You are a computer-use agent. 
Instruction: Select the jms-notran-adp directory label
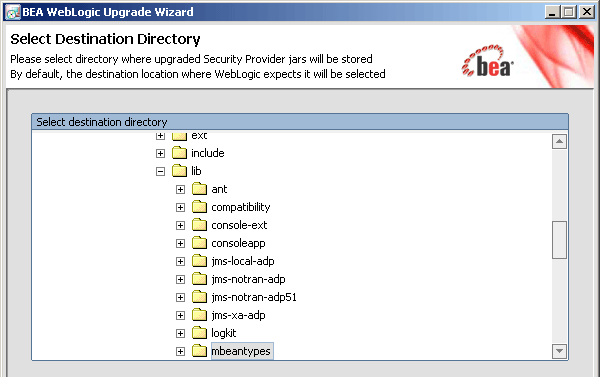(248, 279)
